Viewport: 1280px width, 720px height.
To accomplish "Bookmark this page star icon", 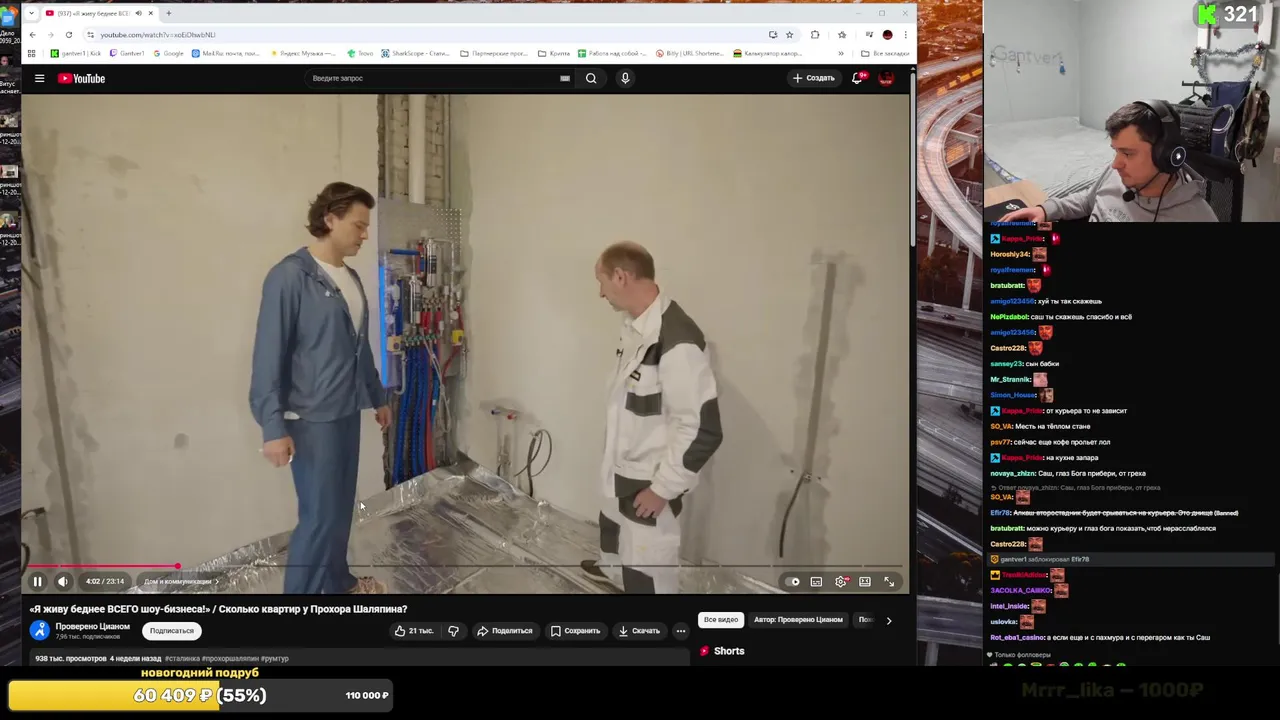I will click(x=789, y=35).
